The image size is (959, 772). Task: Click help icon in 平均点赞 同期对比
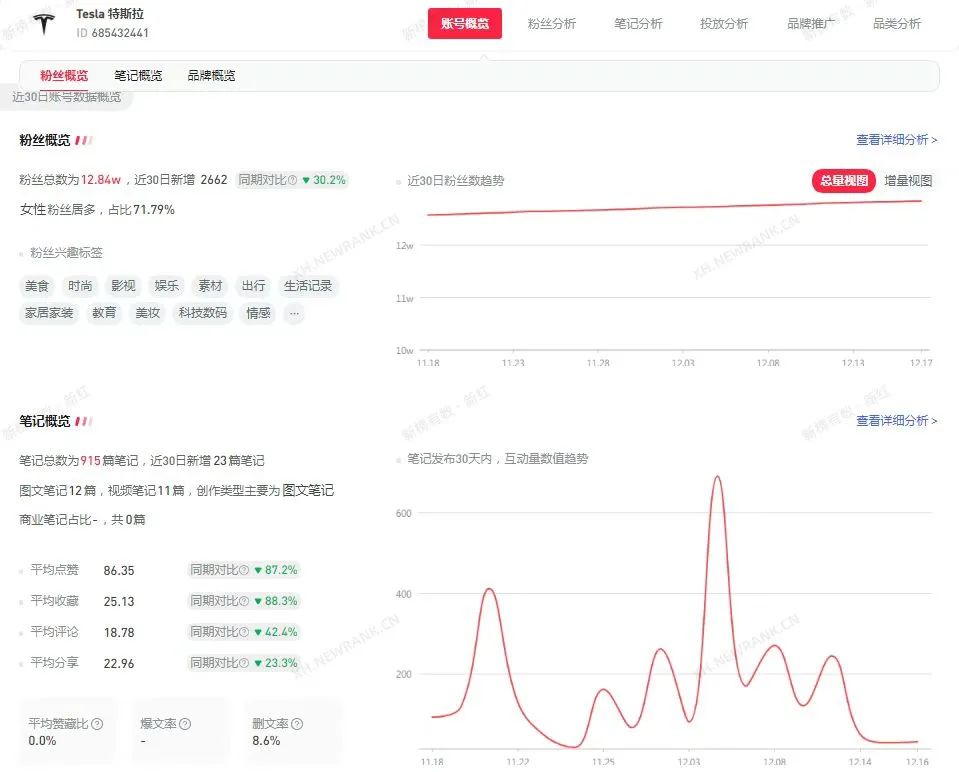[x=245, y=570]
